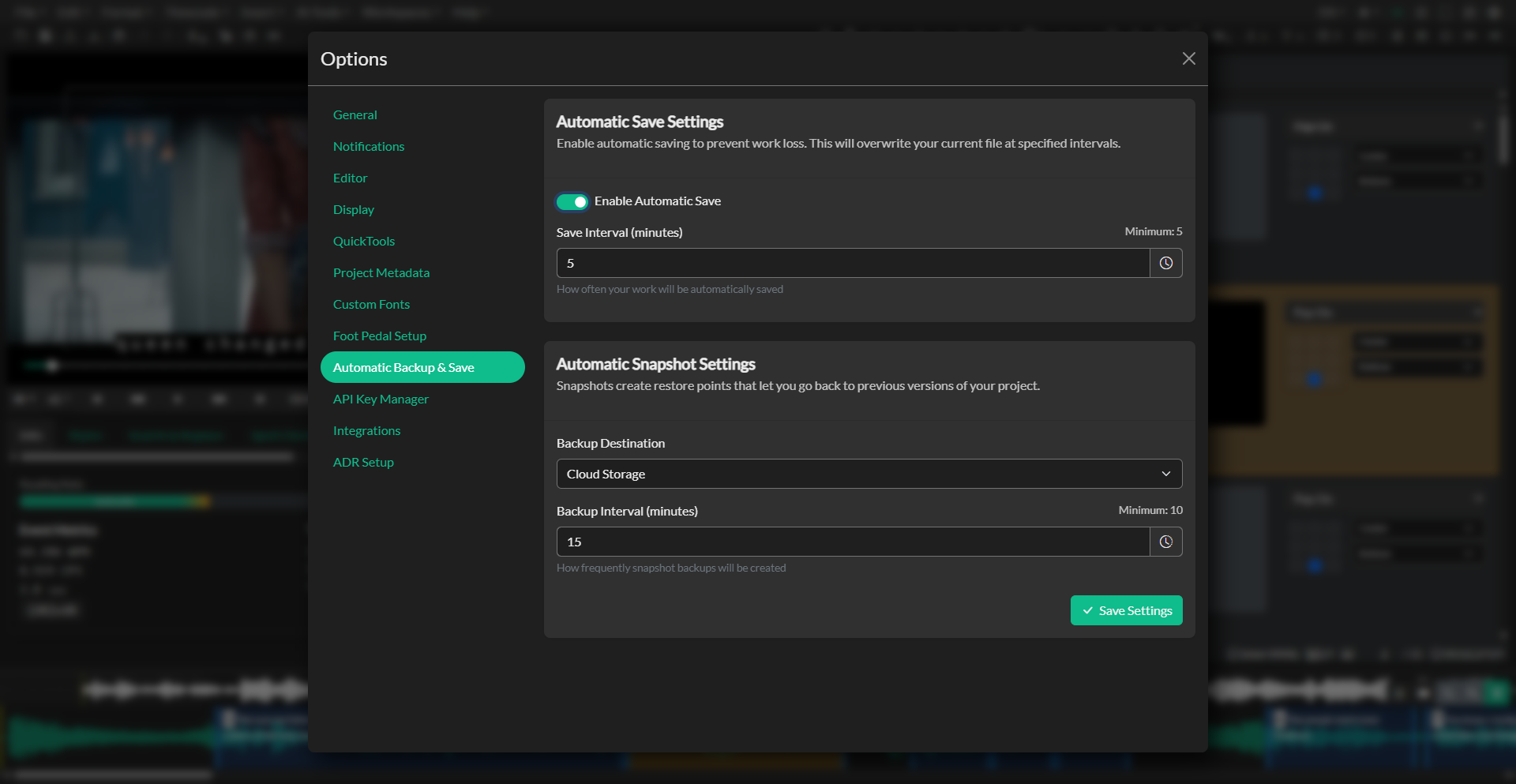Screen dimensions: 1516x784
Task: Switch to the Integrations section
Action: (x=366, y=430)
